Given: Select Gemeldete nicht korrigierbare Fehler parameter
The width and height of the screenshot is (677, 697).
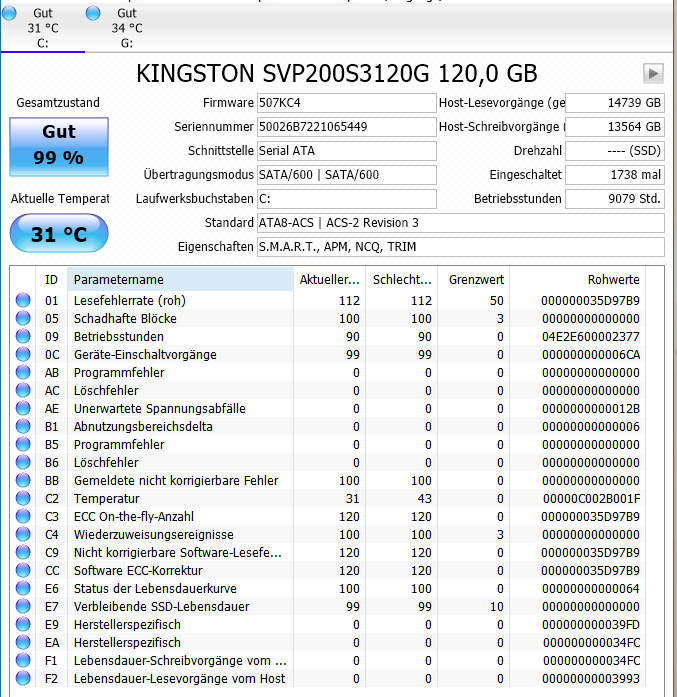Looking at the screenshot, I should [x=176, y=481].
